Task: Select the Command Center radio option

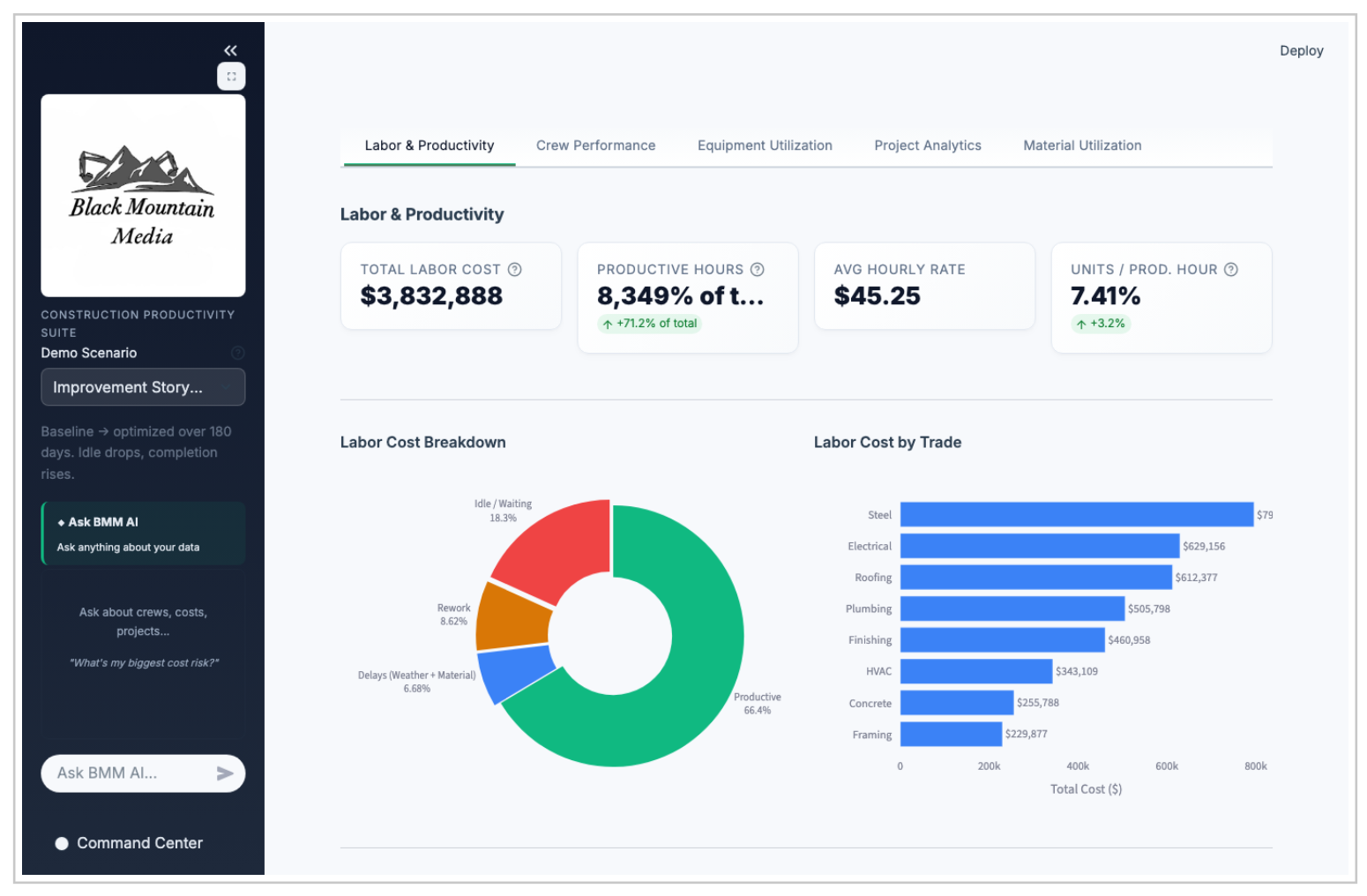Action: (62, 843)
